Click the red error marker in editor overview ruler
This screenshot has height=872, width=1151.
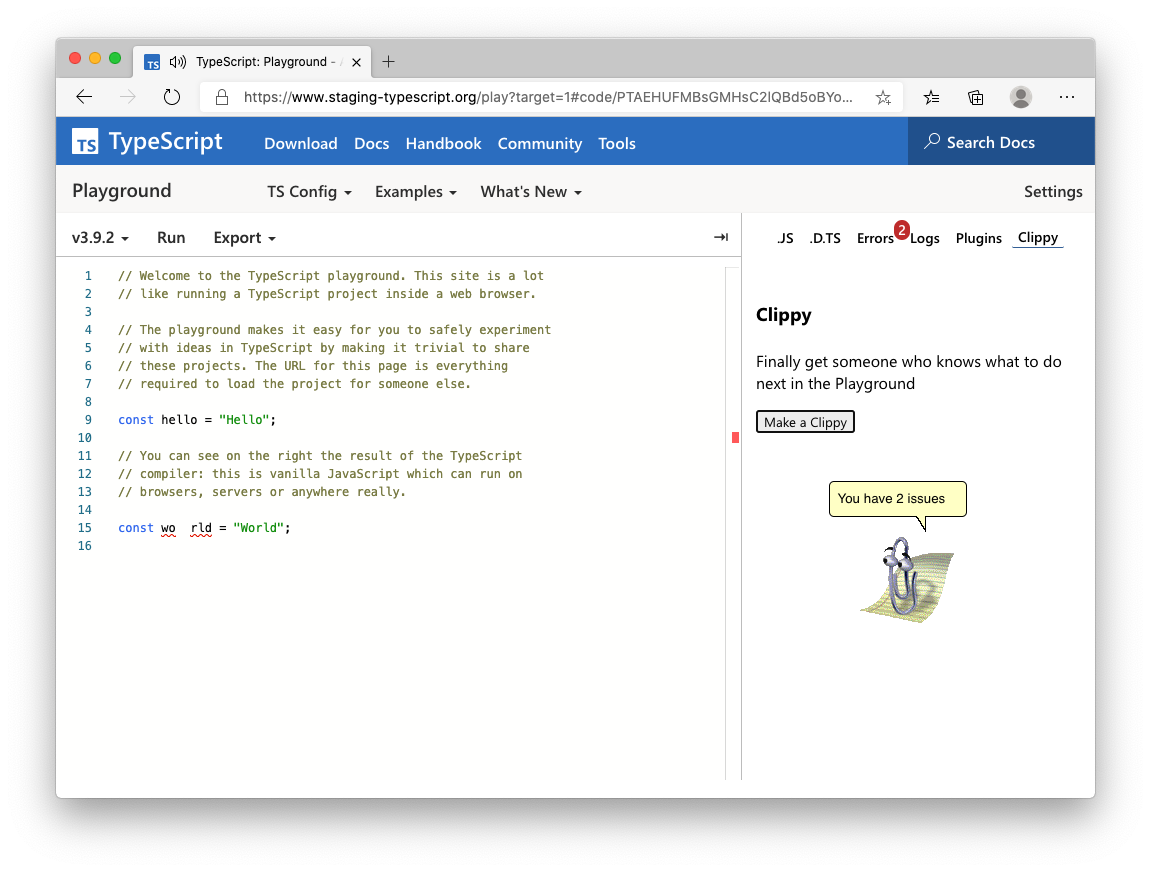point(736,437)
